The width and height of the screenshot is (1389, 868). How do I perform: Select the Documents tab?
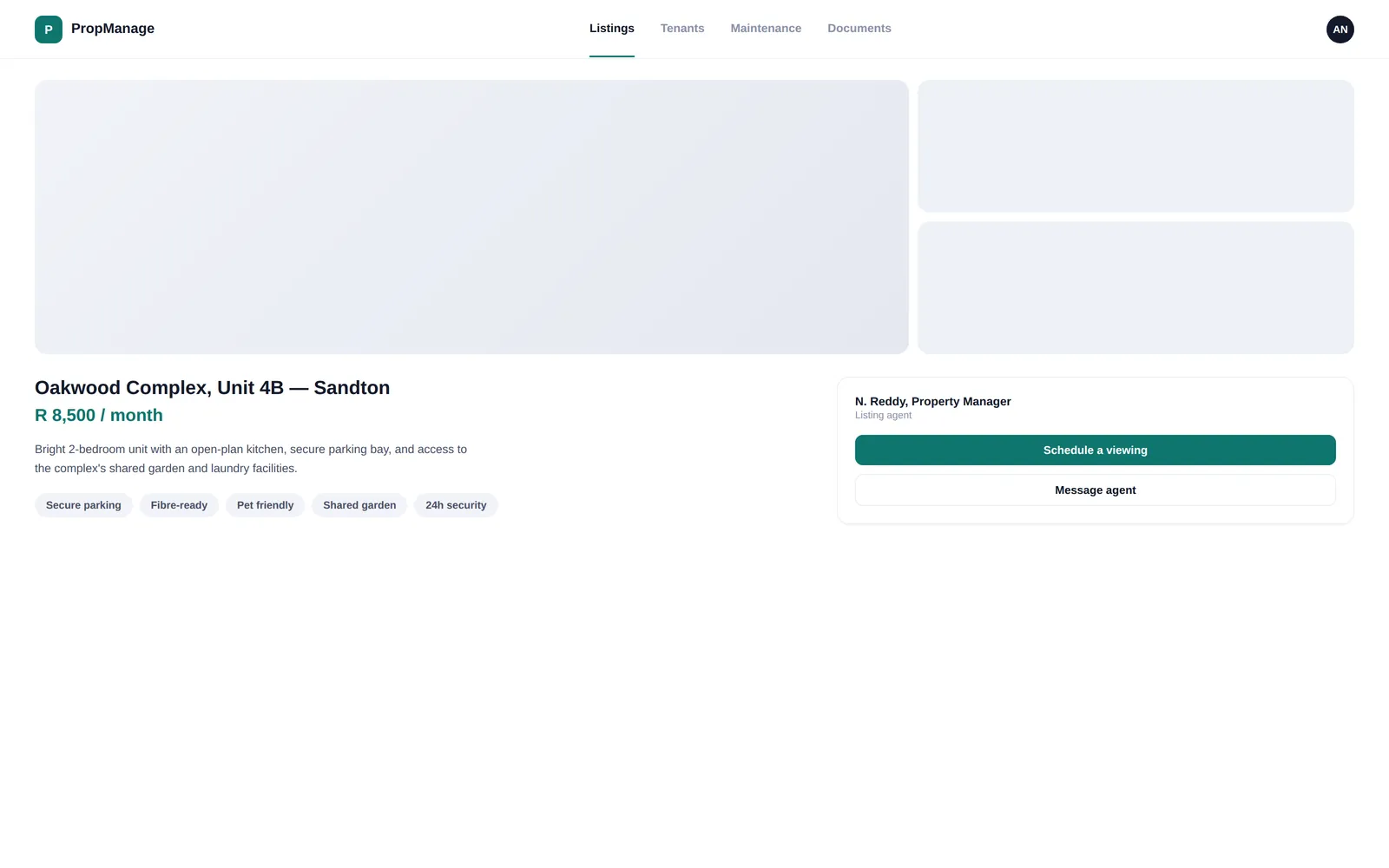click(859, 29)
